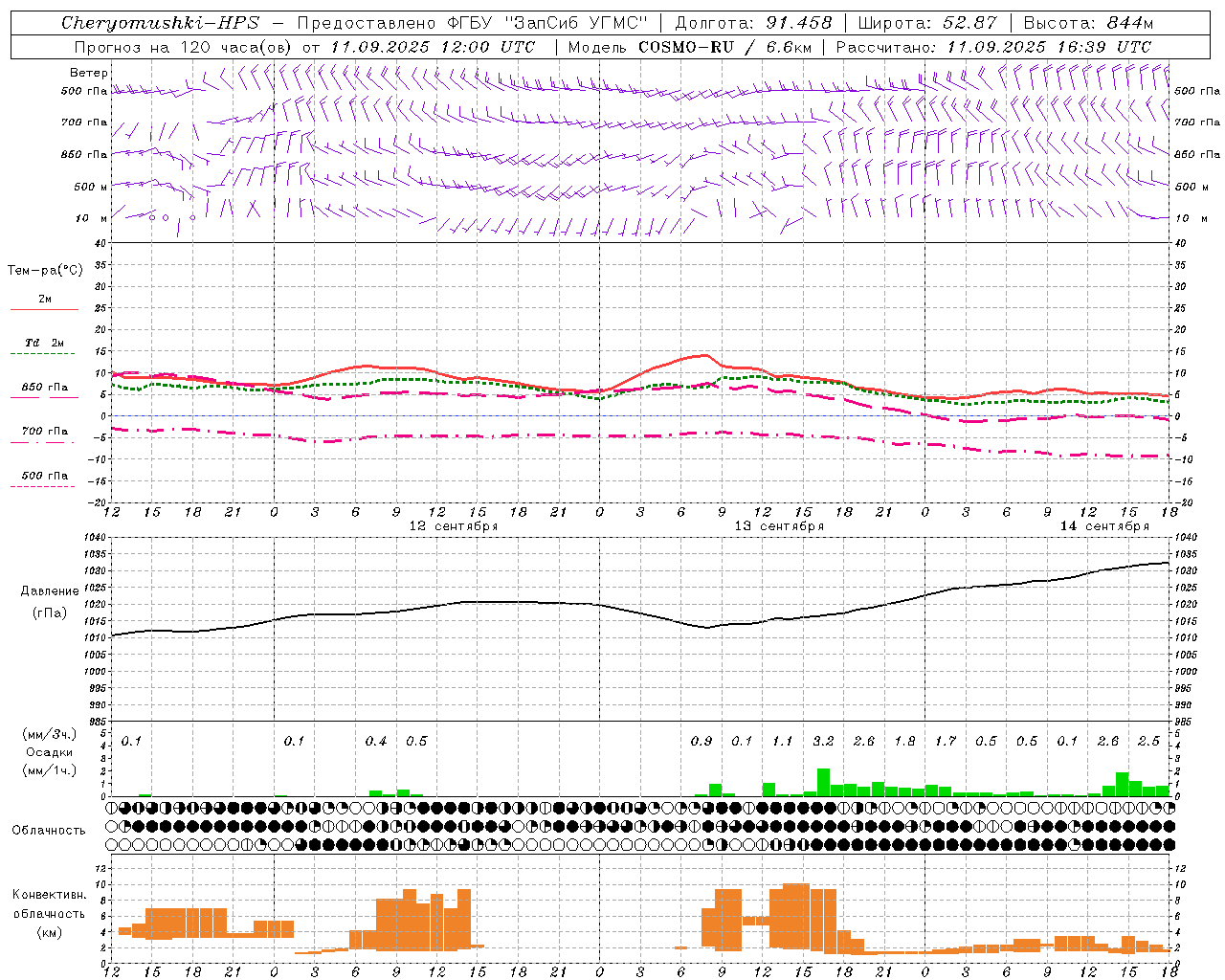Click the forecast header Прогноз на 120 часа(ов)
This screenshot has height=980, width=1225.
click(x=184, y=47)
